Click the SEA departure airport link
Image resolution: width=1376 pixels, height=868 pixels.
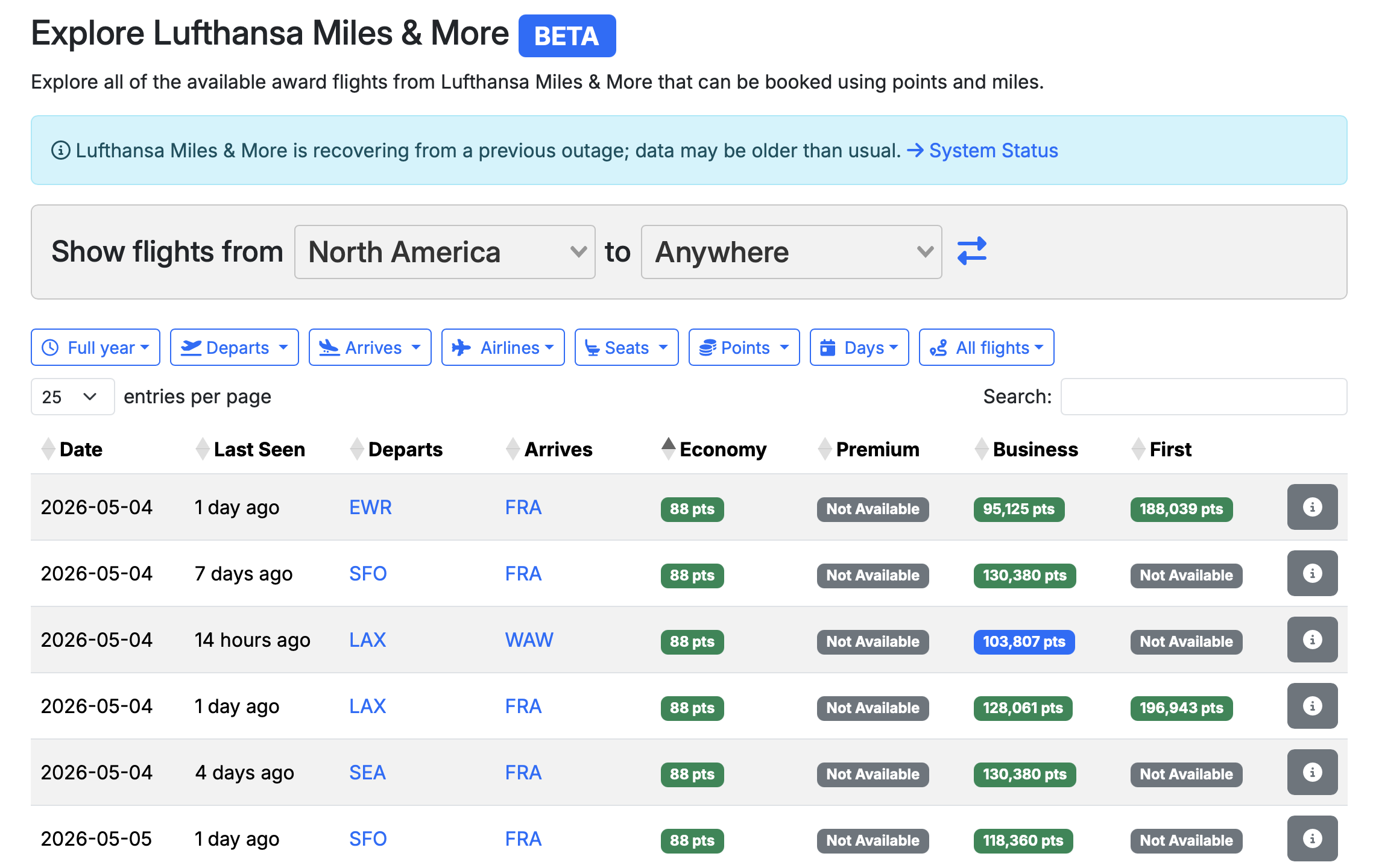(x=367, y=772)
